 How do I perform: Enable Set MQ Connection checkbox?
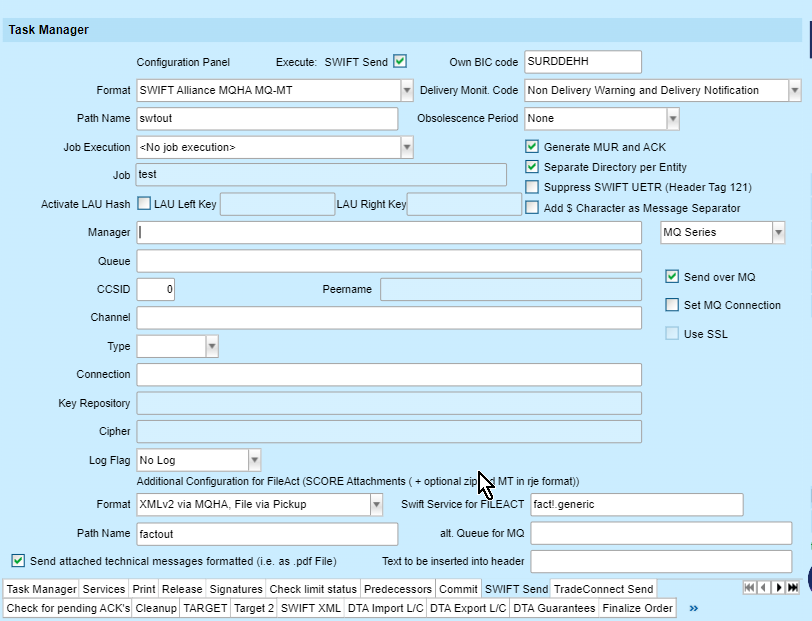coord(672,305)
